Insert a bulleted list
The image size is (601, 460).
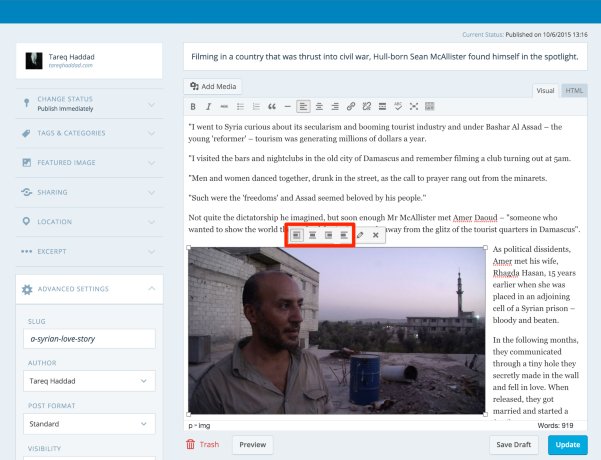click(x=240, y=107)
